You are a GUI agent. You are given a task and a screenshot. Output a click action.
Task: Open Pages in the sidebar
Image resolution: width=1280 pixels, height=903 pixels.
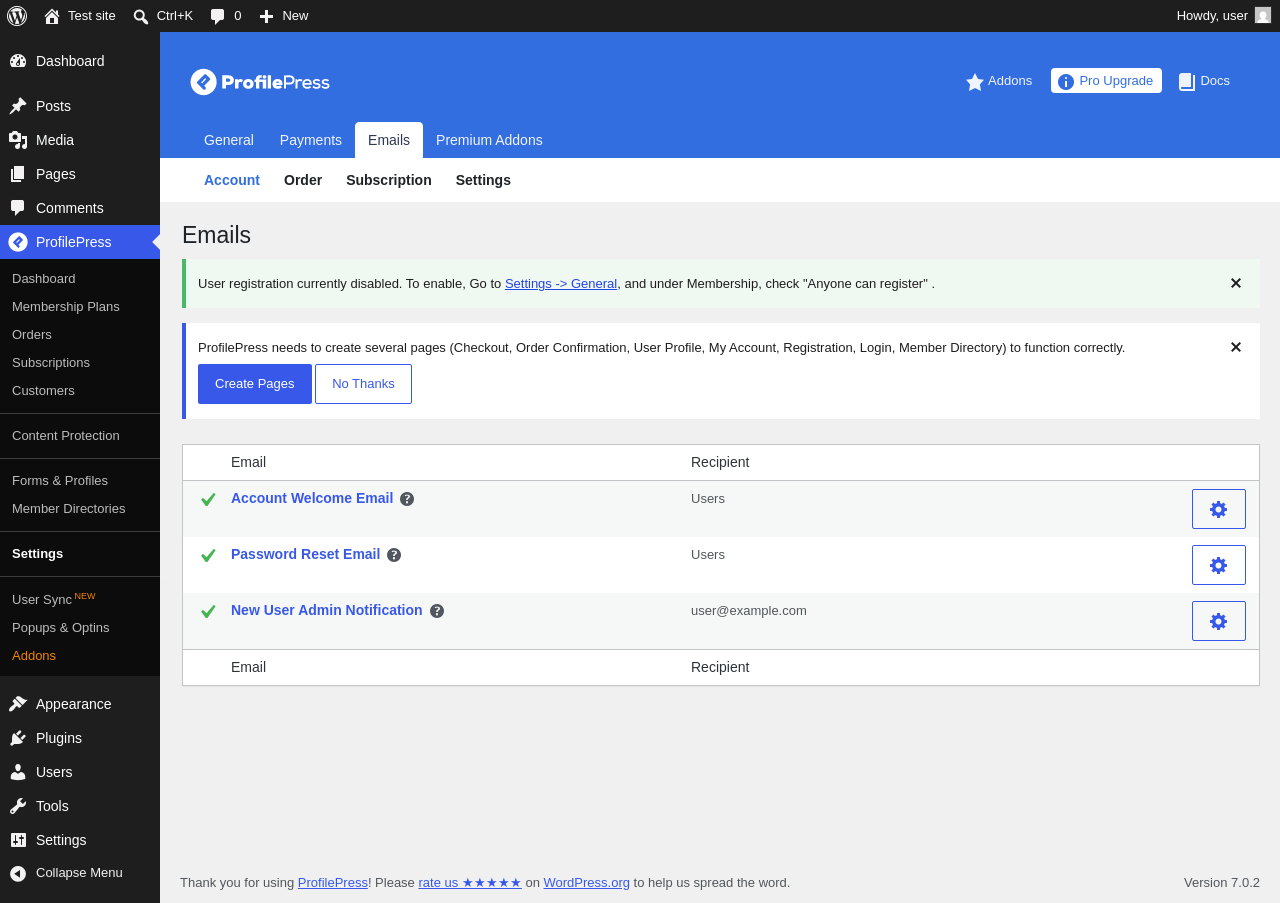click(80, 174)
